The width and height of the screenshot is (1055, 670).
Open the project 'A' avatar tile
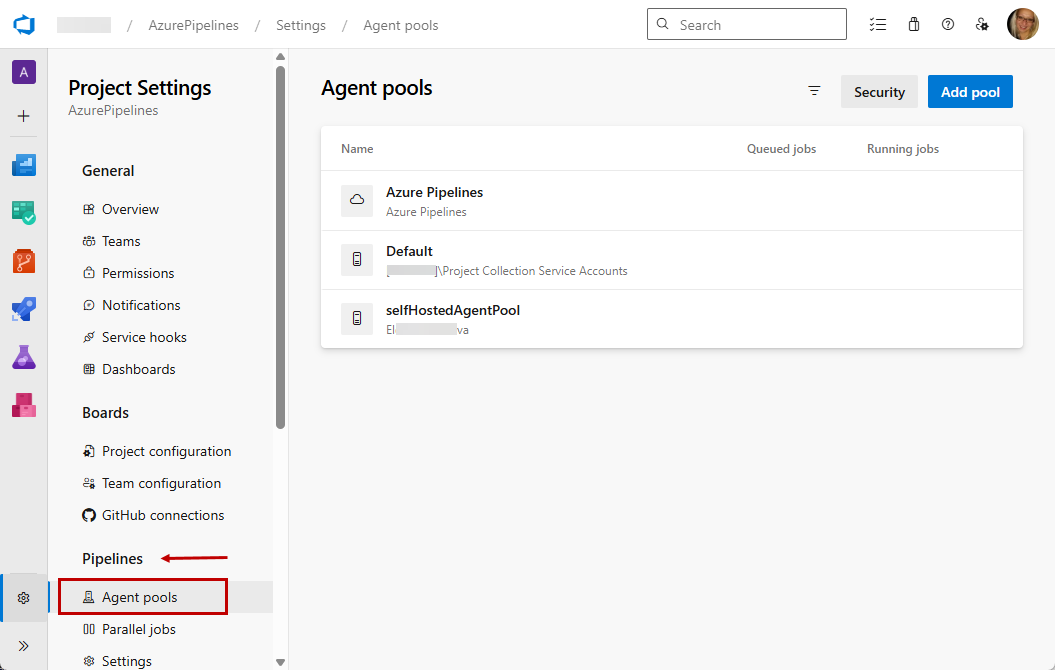24,72
